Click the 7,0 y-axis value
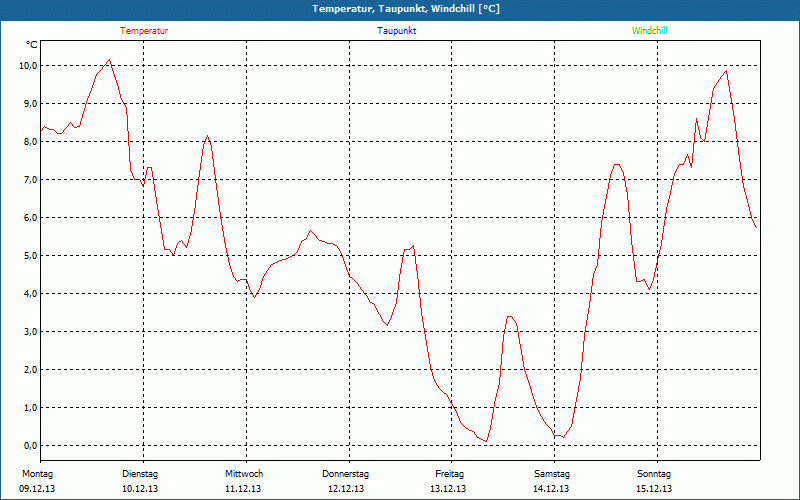This screenshot has height=500, width=800. click(30, 180)
